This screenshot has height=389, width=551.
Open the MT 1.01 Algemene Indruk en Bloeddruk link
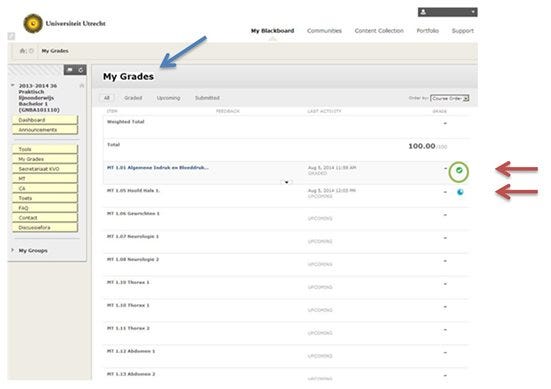coord(158,168)
